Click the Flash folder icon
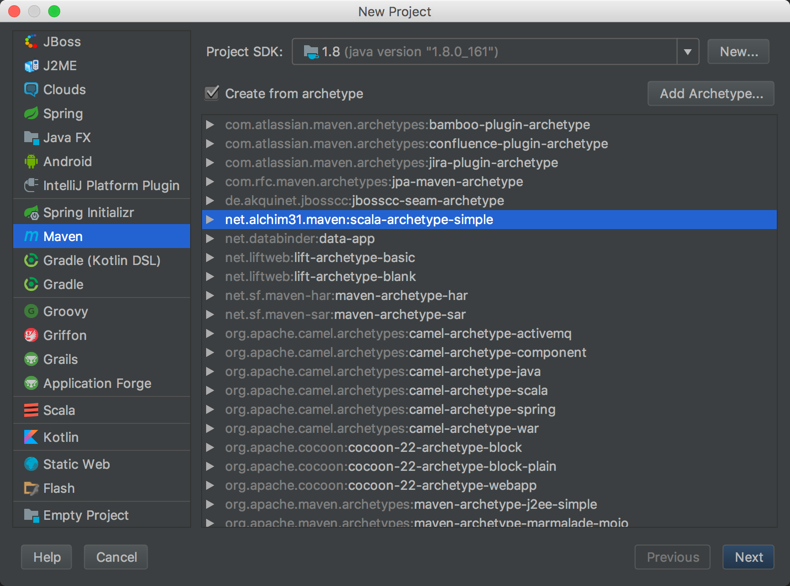Screen dimensions: 790x586 [31, 488]
